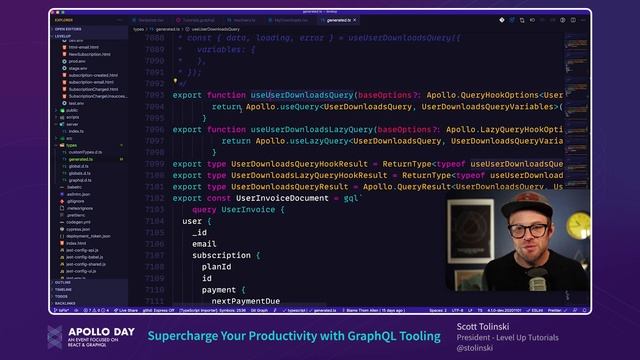Click useUserDownloadsQuery function name in code
Viewport: 640px width, 360px height.
[x=302, y=95]
